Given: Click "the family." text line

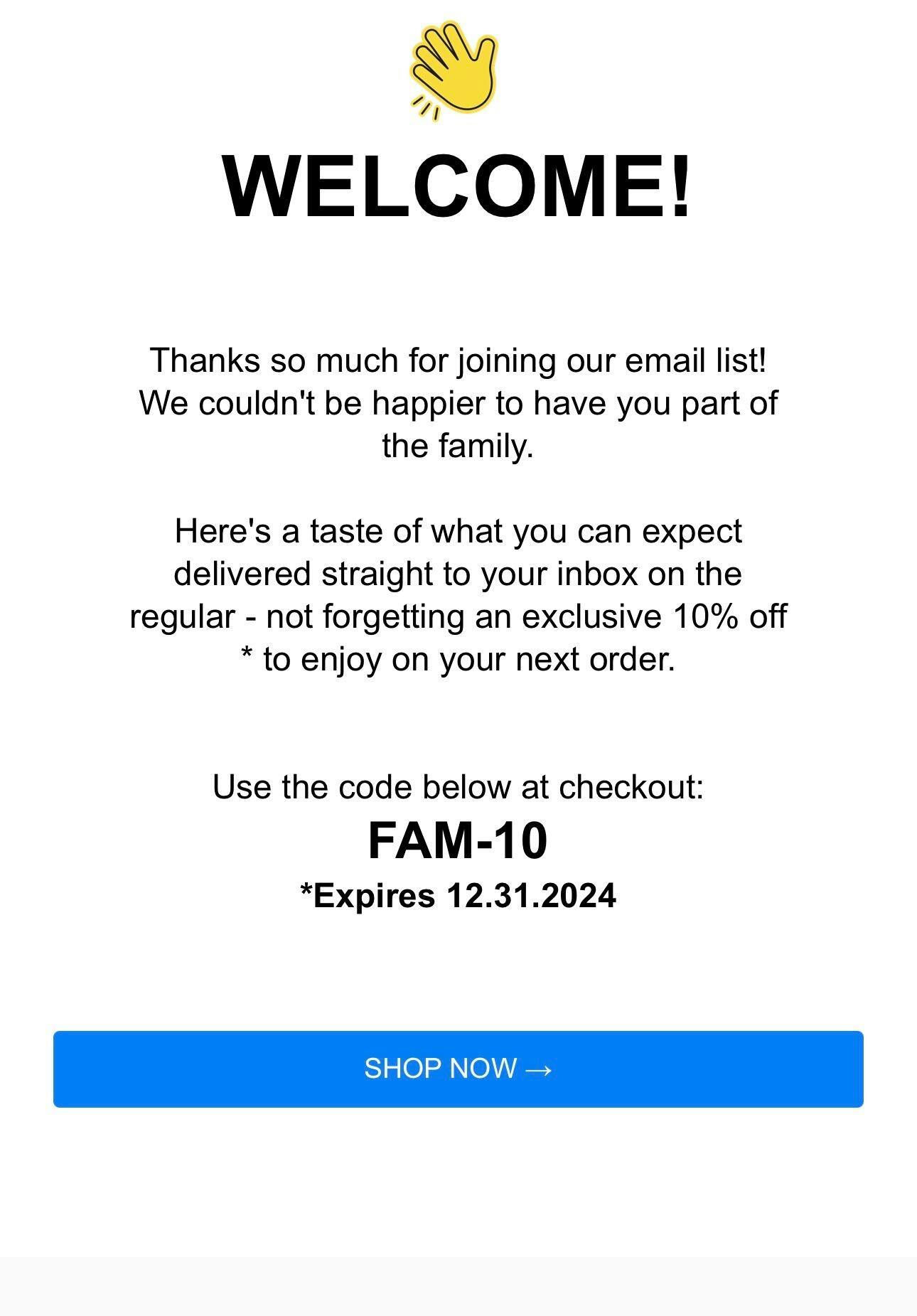Looking at the screenshot, I should pos(458,446).
